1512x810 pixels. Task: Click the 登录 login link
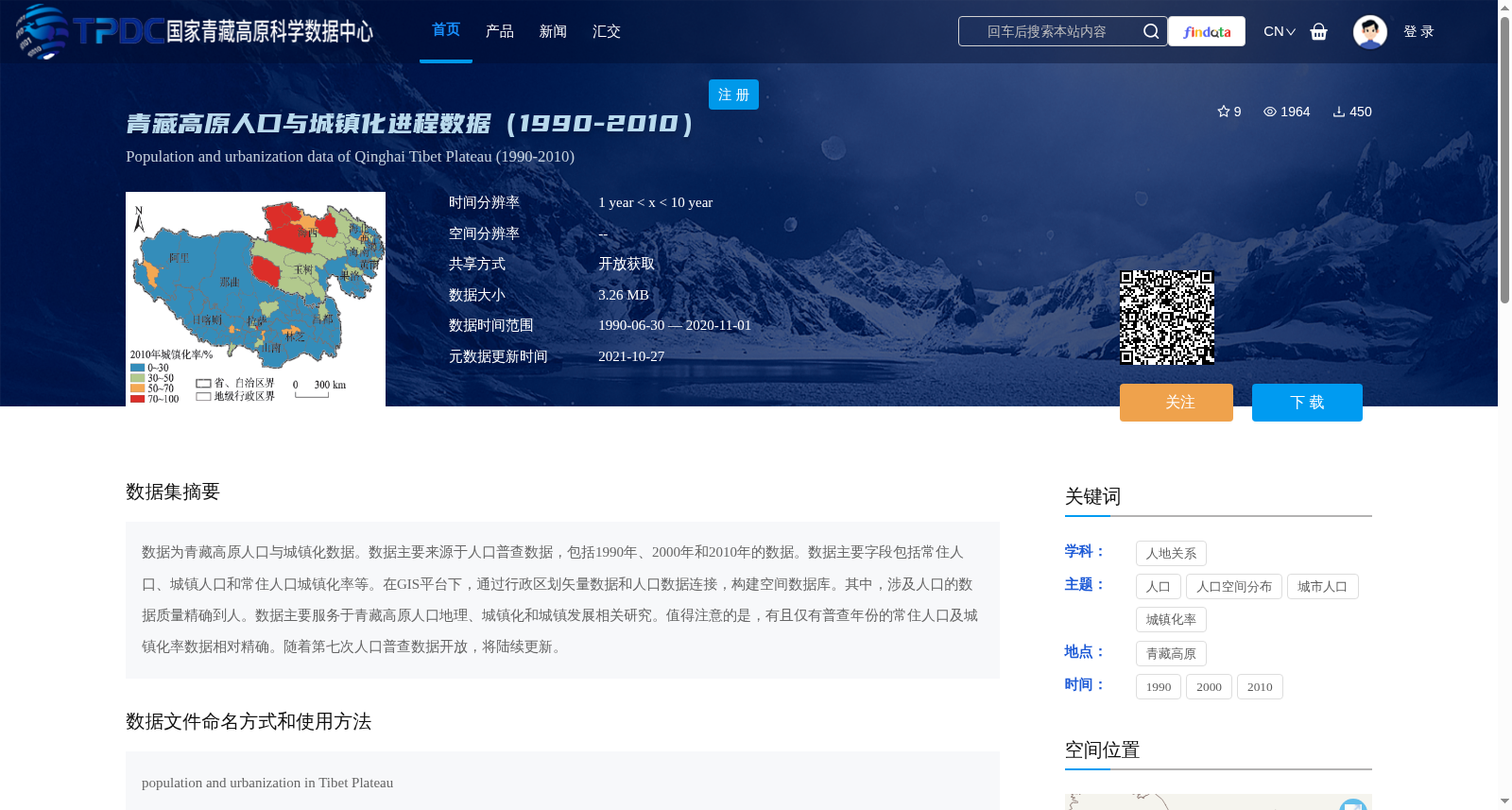1418,31
